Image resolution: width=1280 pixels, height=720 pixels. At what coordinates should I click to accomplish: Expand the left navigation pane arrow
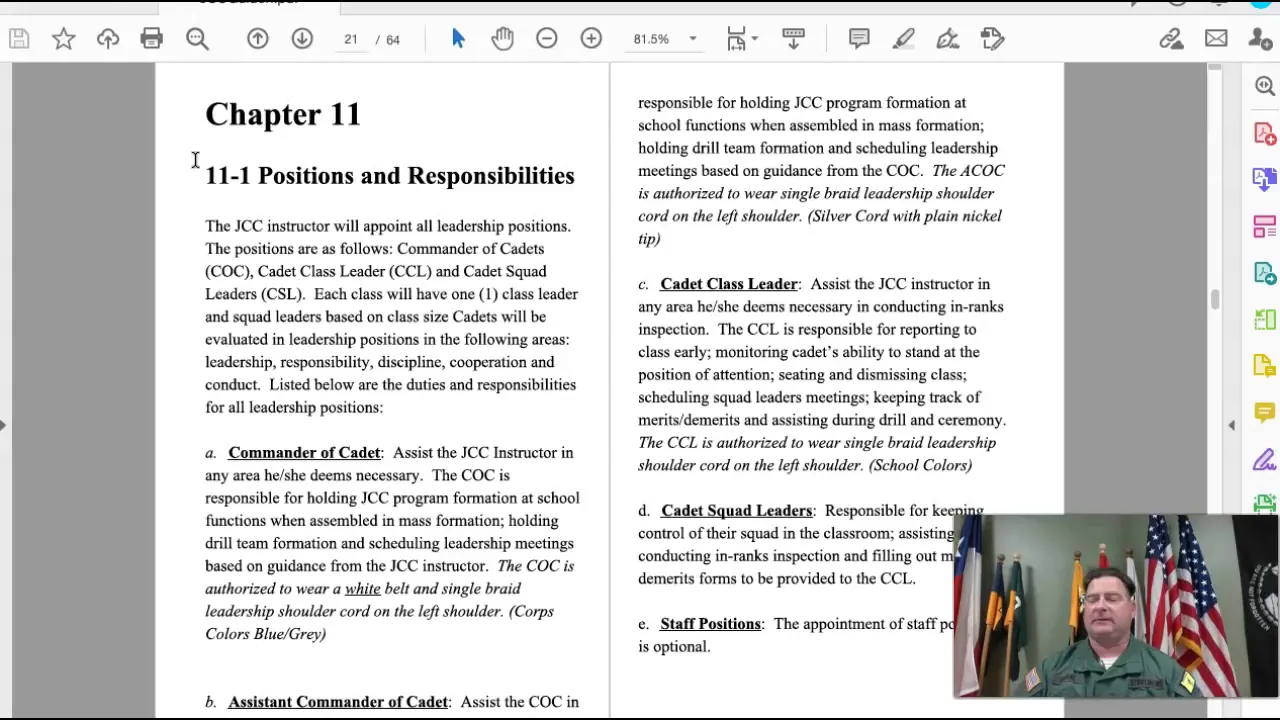click(x=3, y=425)
